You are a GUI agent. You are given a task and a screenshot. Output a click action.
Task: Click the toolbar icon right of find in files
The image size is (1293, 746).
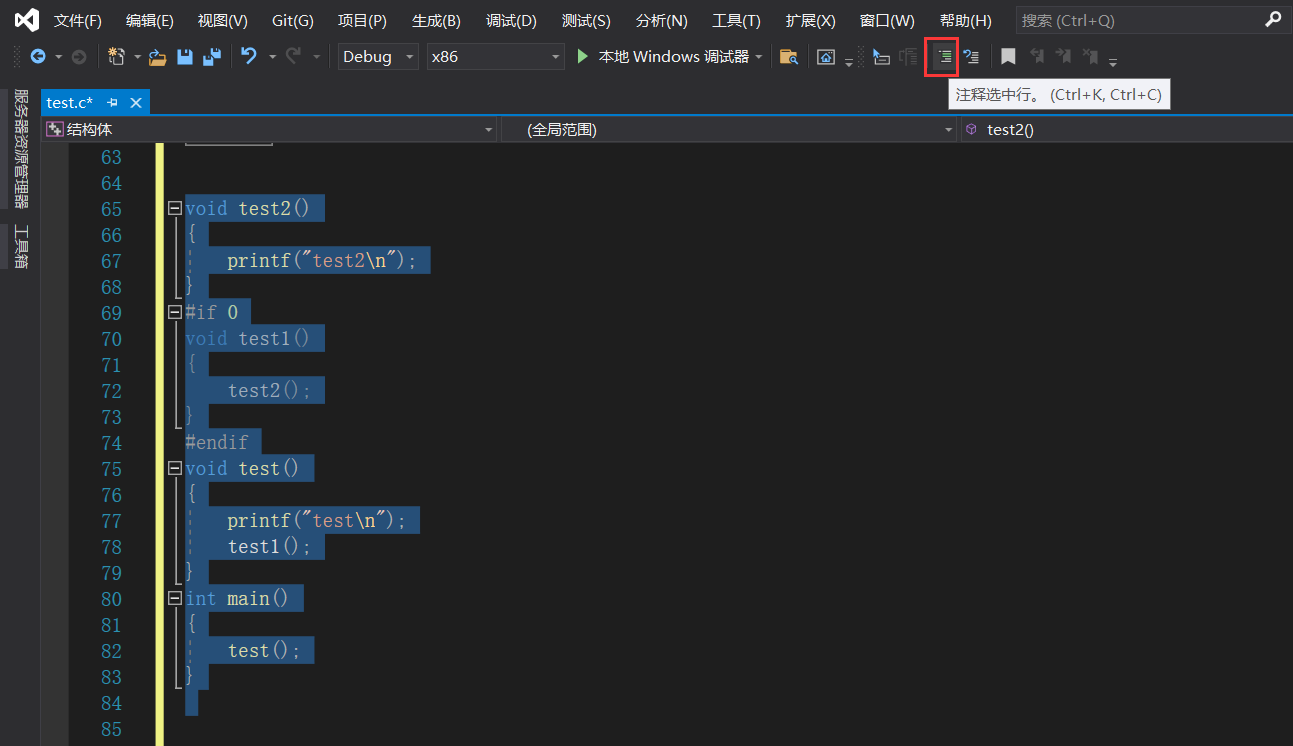pyautogui.click(x=826, y=57)
